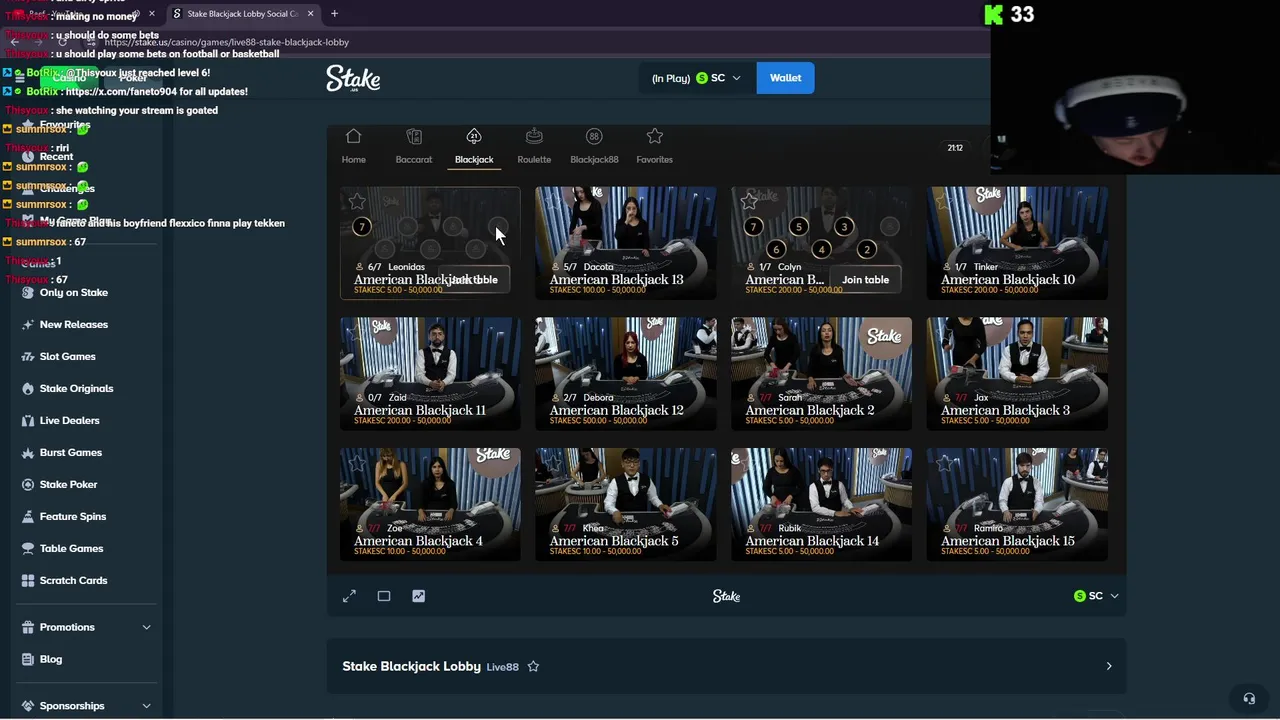
Task: Open the Live88 provider link
Action: tap(502, 667)
